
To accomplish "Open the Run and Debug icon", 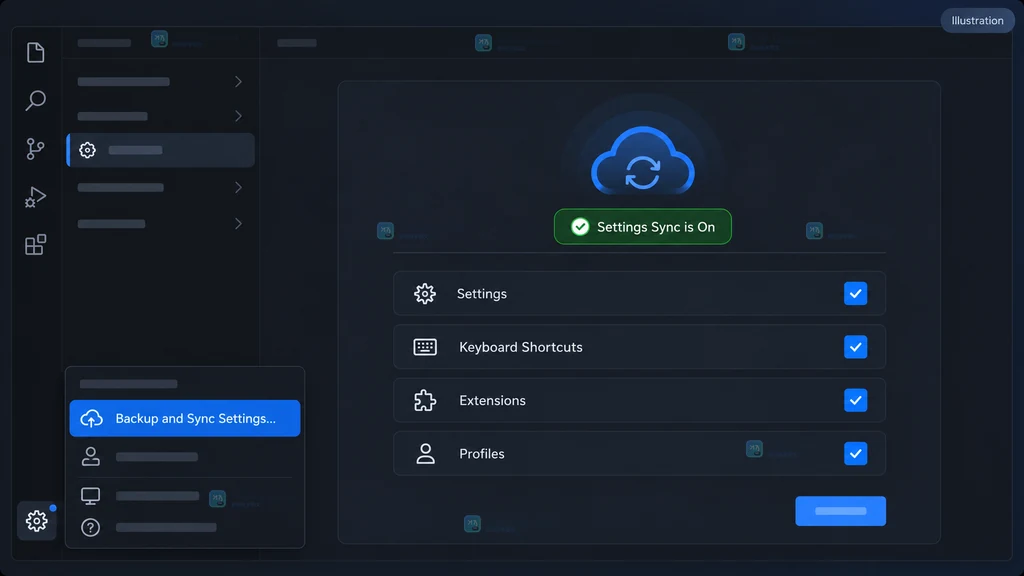I will tap(35, 197).
